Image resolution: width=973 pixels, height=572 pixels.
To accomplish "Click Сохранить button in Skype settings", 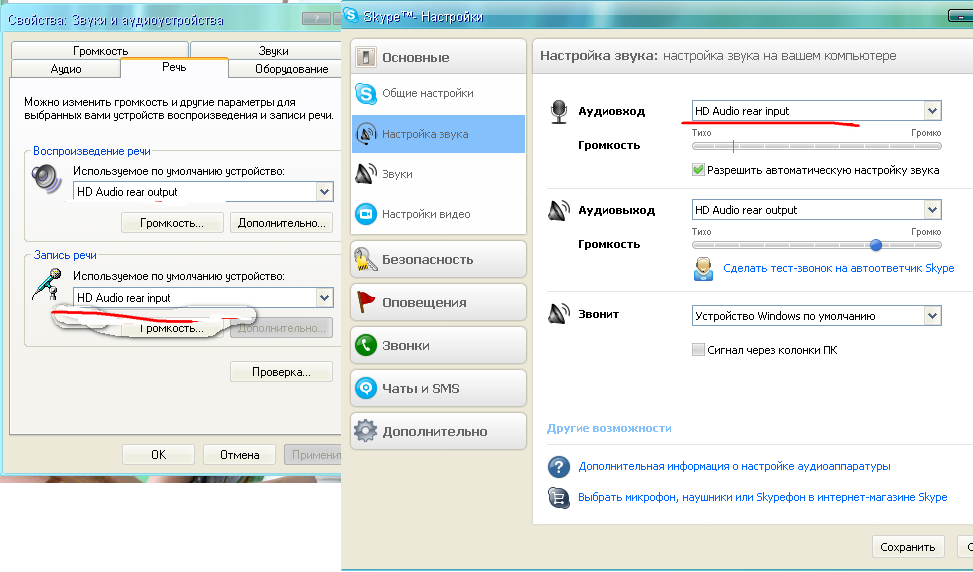I will tap(908, 547).
